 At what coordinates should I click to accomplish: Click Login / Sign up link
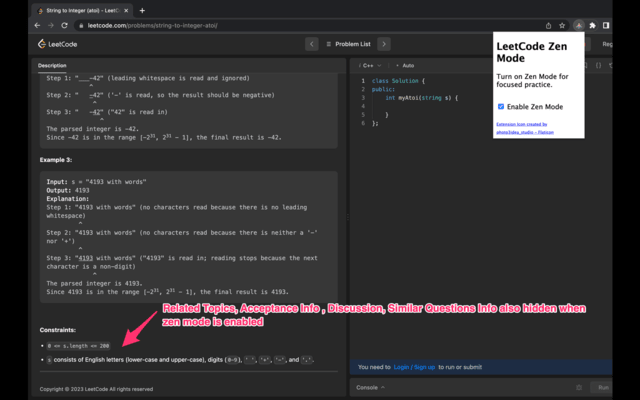414,367
